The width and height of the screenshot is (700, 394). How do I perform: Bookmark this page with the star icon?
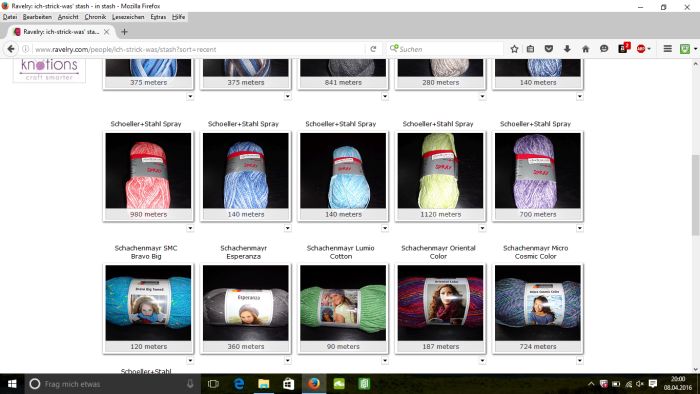pyautogui.click(x=514, y=49)
